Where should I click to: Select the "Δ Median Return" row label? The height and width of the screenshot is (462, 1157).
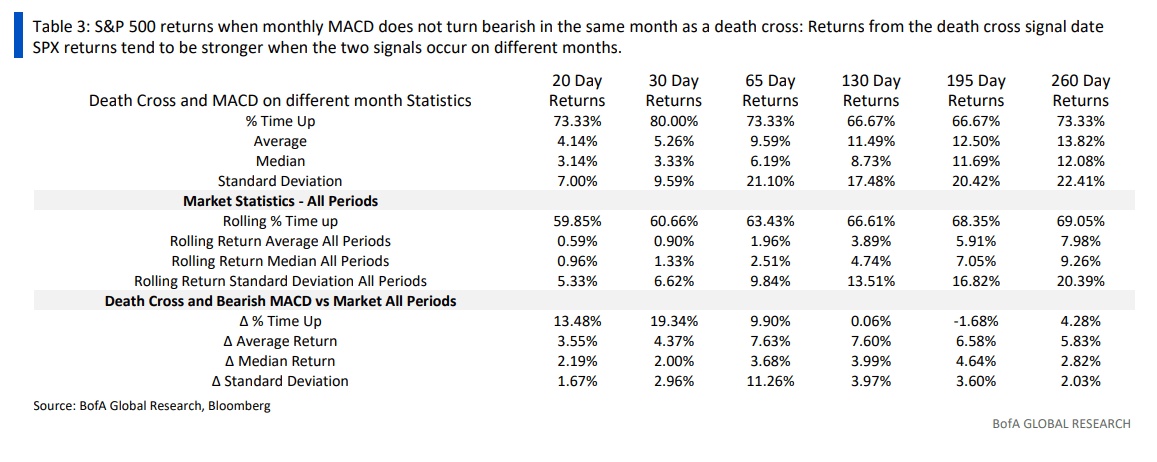click(x=280, y=361)
